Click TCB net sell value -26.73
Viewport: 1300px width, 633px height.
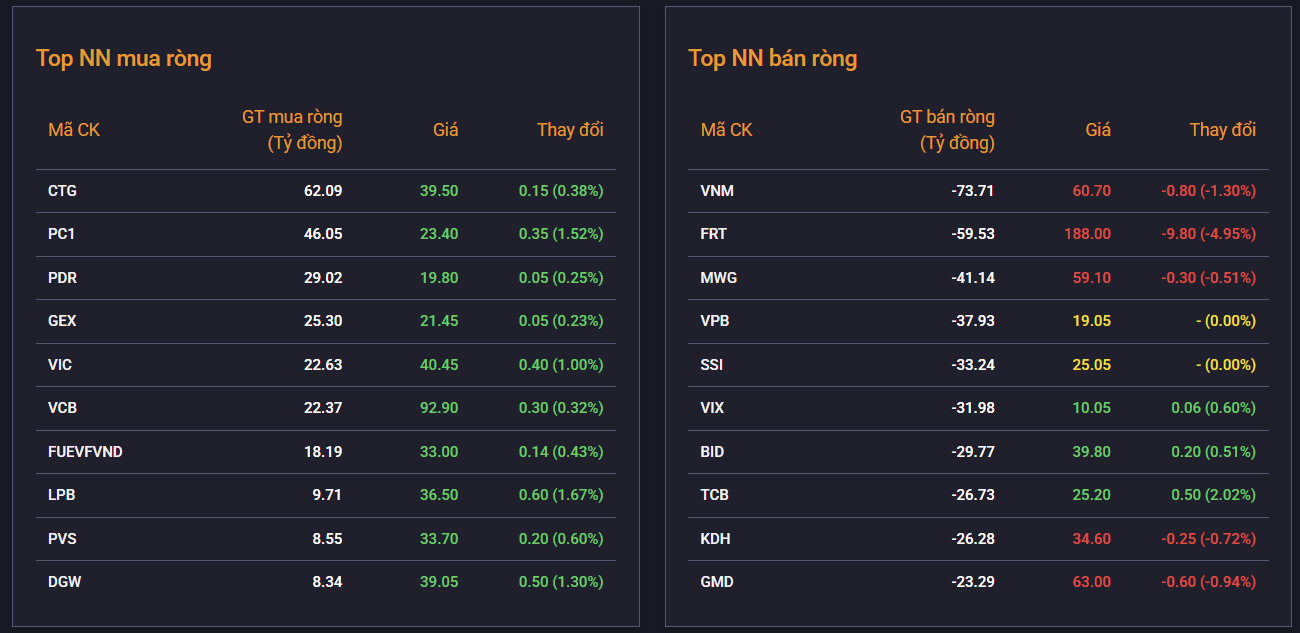[x=973, y=495]
